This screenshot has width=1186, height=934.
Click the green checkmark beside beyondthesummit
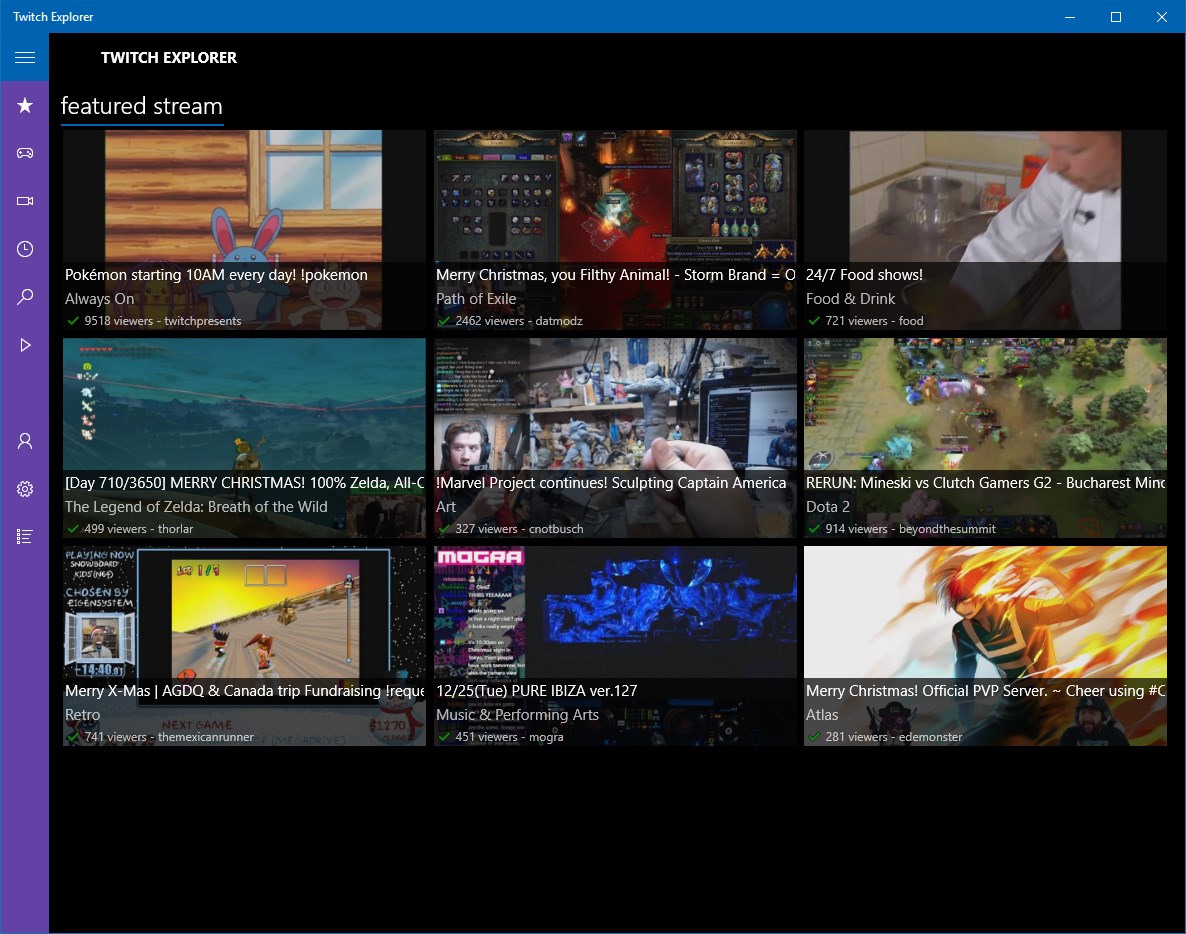pyautogui.click(x=814, y=529)
